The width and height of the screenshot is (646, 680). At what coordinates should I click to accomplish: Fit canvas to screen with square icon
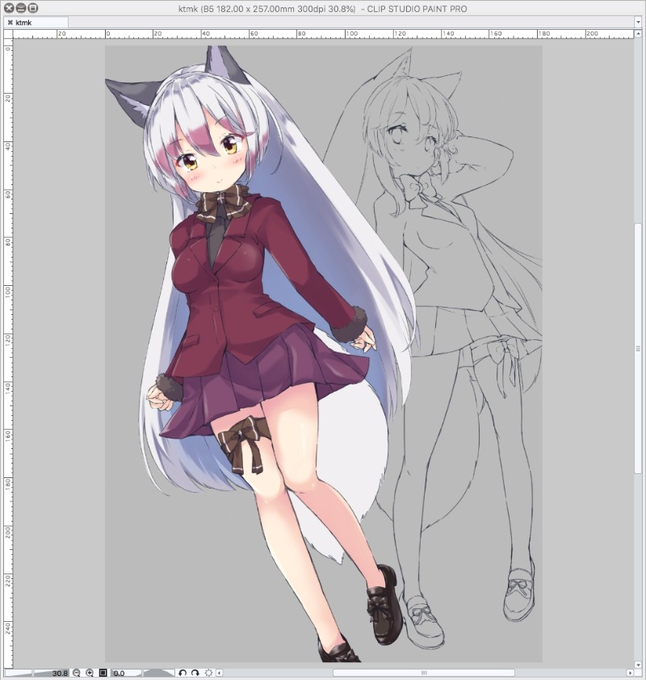pos(103,673)
